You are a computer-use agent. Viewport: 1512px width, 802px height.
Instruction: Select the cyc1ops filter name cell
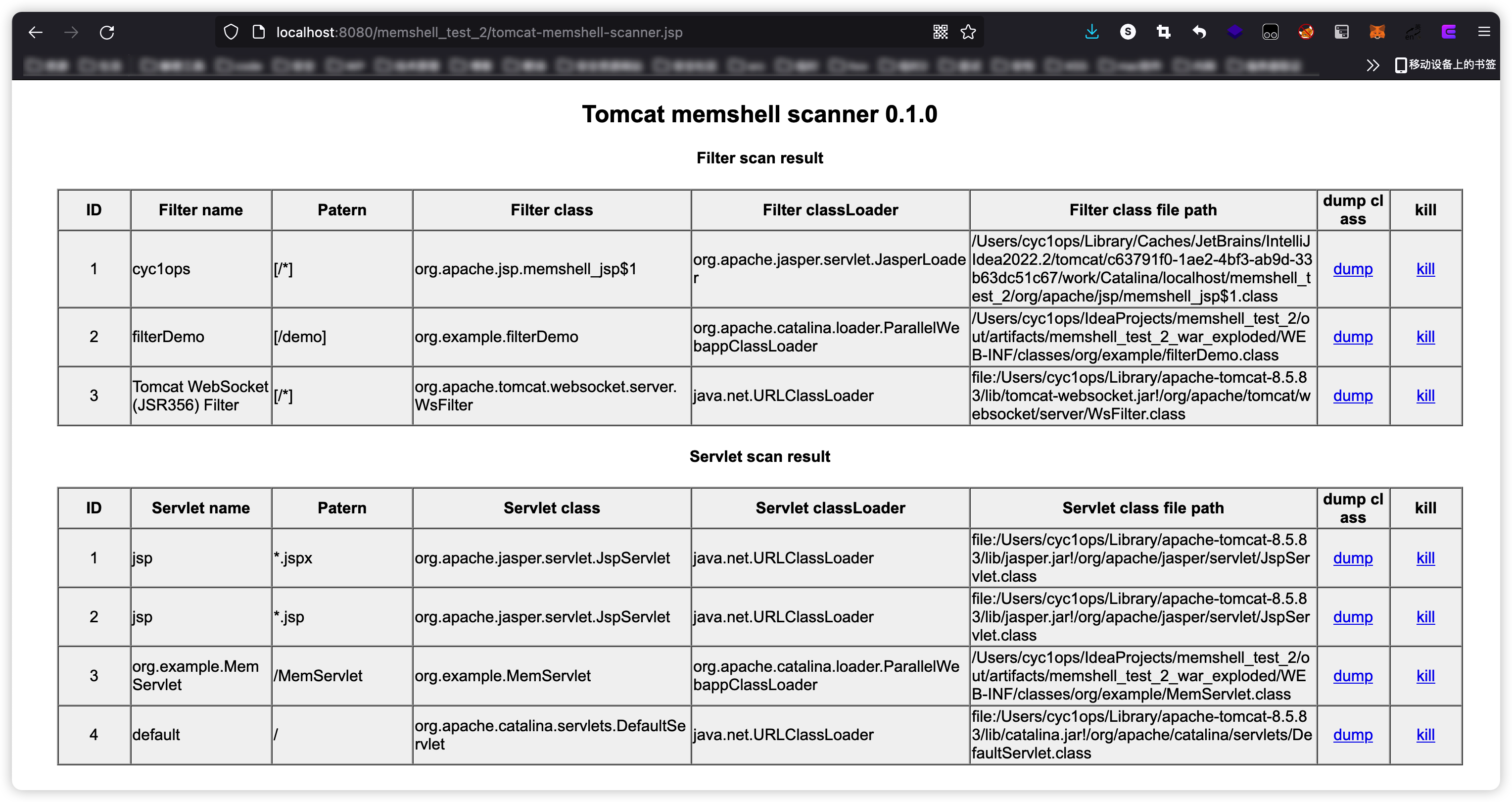coord(201,269)
